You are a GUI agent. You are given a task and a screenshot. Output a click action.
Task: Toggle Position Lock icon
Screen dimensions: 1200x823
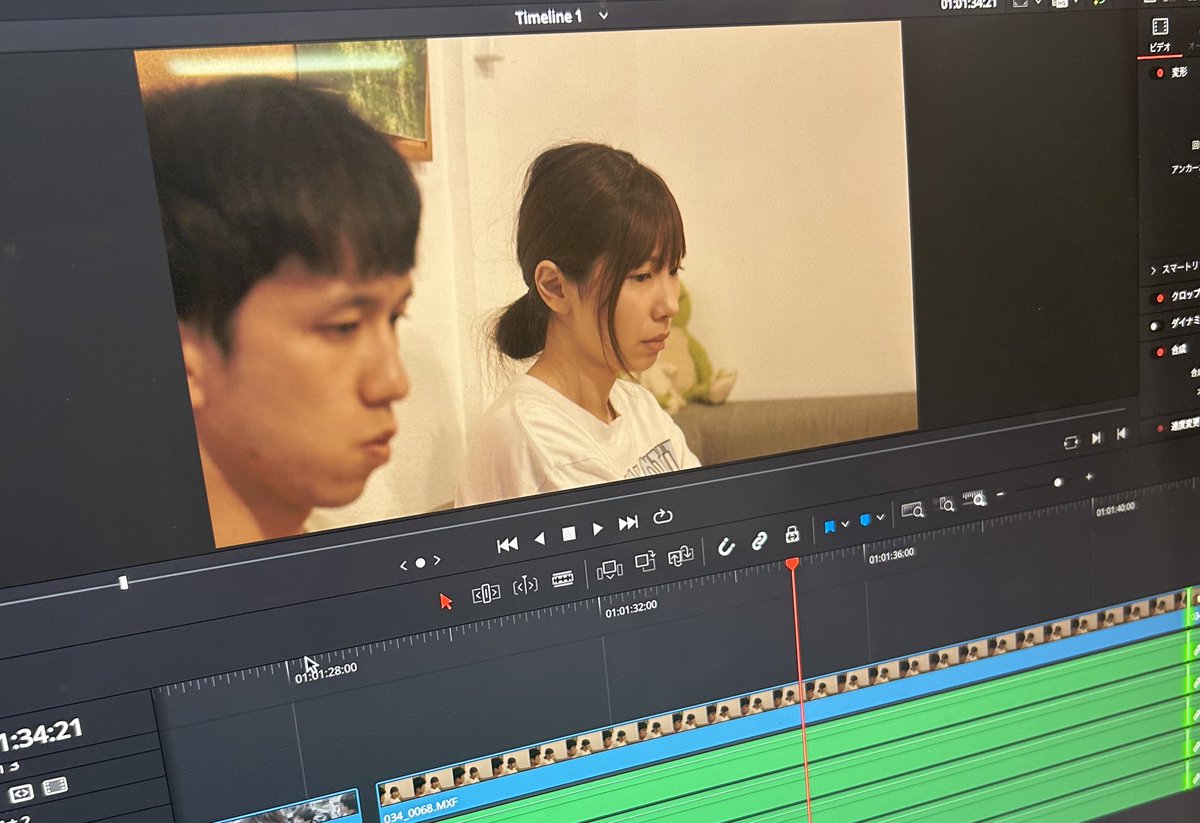[792, 534]
